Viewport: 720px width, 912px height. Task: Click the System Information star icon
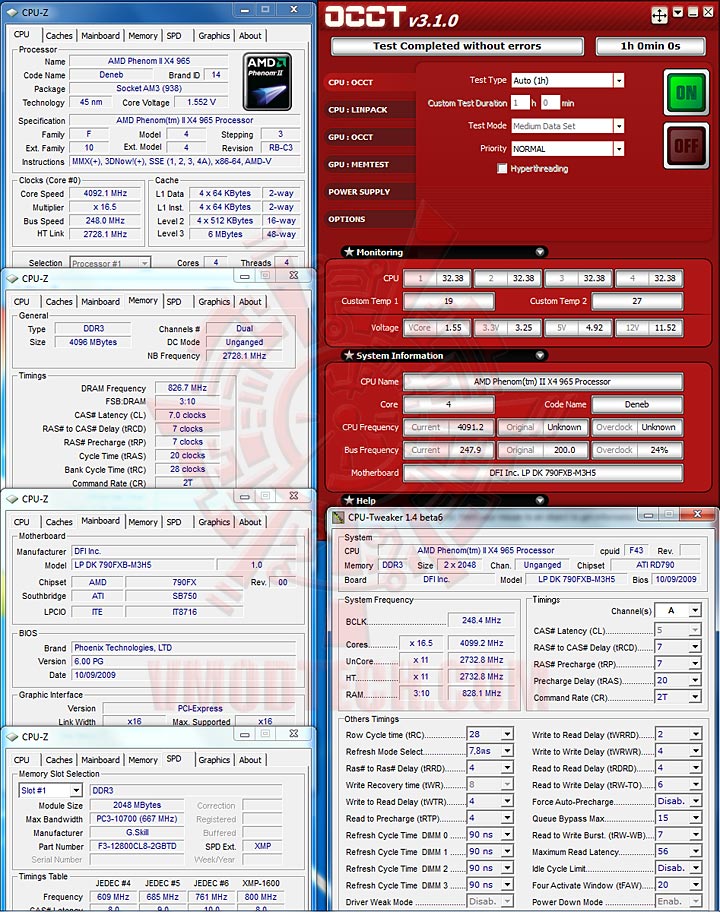coord(349,355)
